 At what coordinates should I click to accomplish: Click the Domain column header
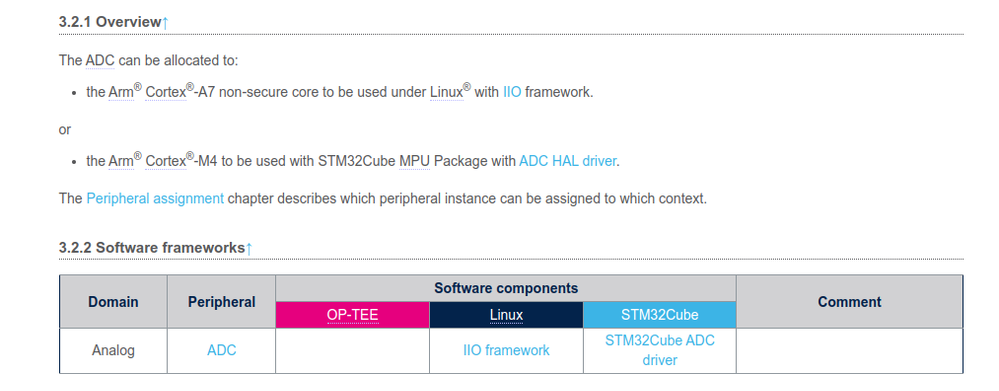[x=113, y=302]
